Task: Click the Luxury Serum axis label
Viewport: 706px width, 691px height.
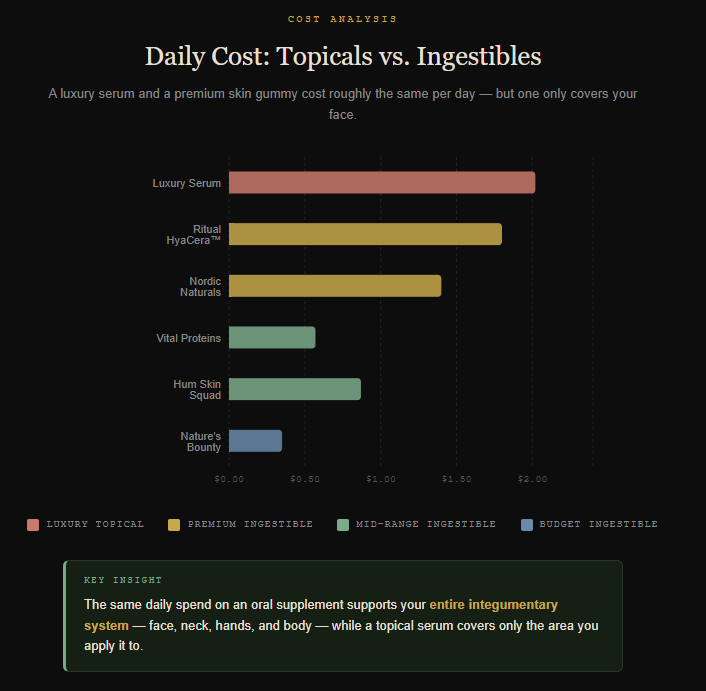Action: pos(187,183)
